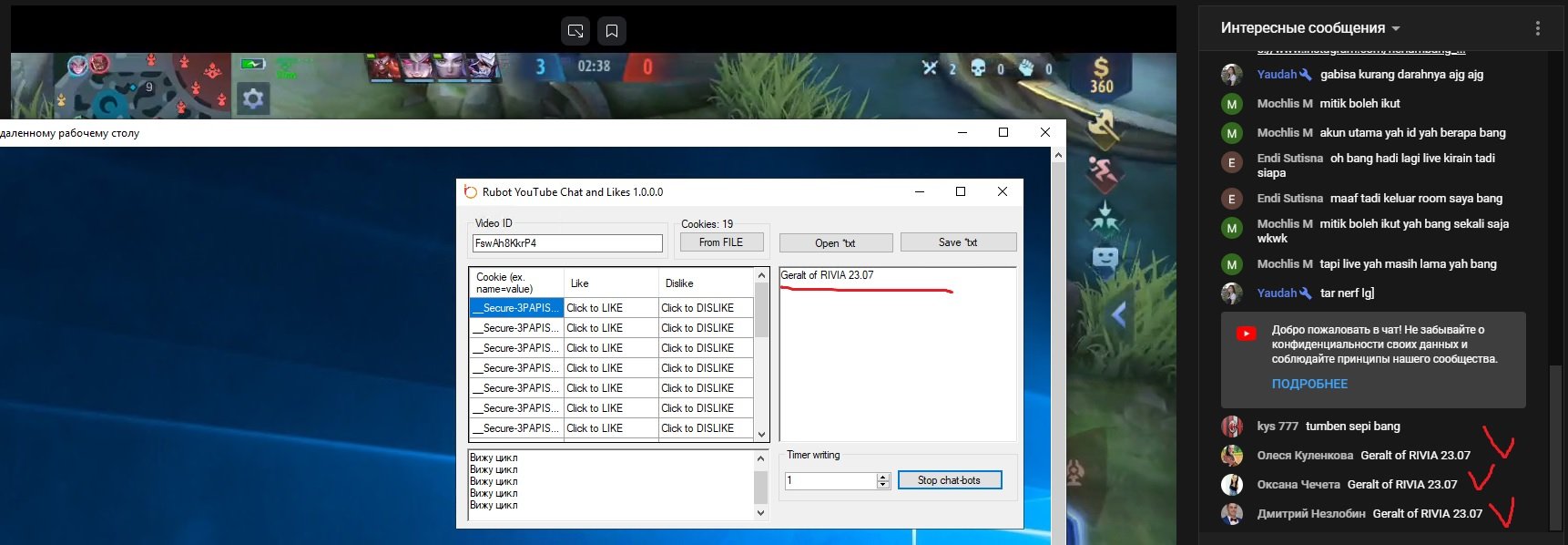Viewport: 1568px width, 545px height.
Task: Click the screen capture icon above the video
Action: coord(575,31)
